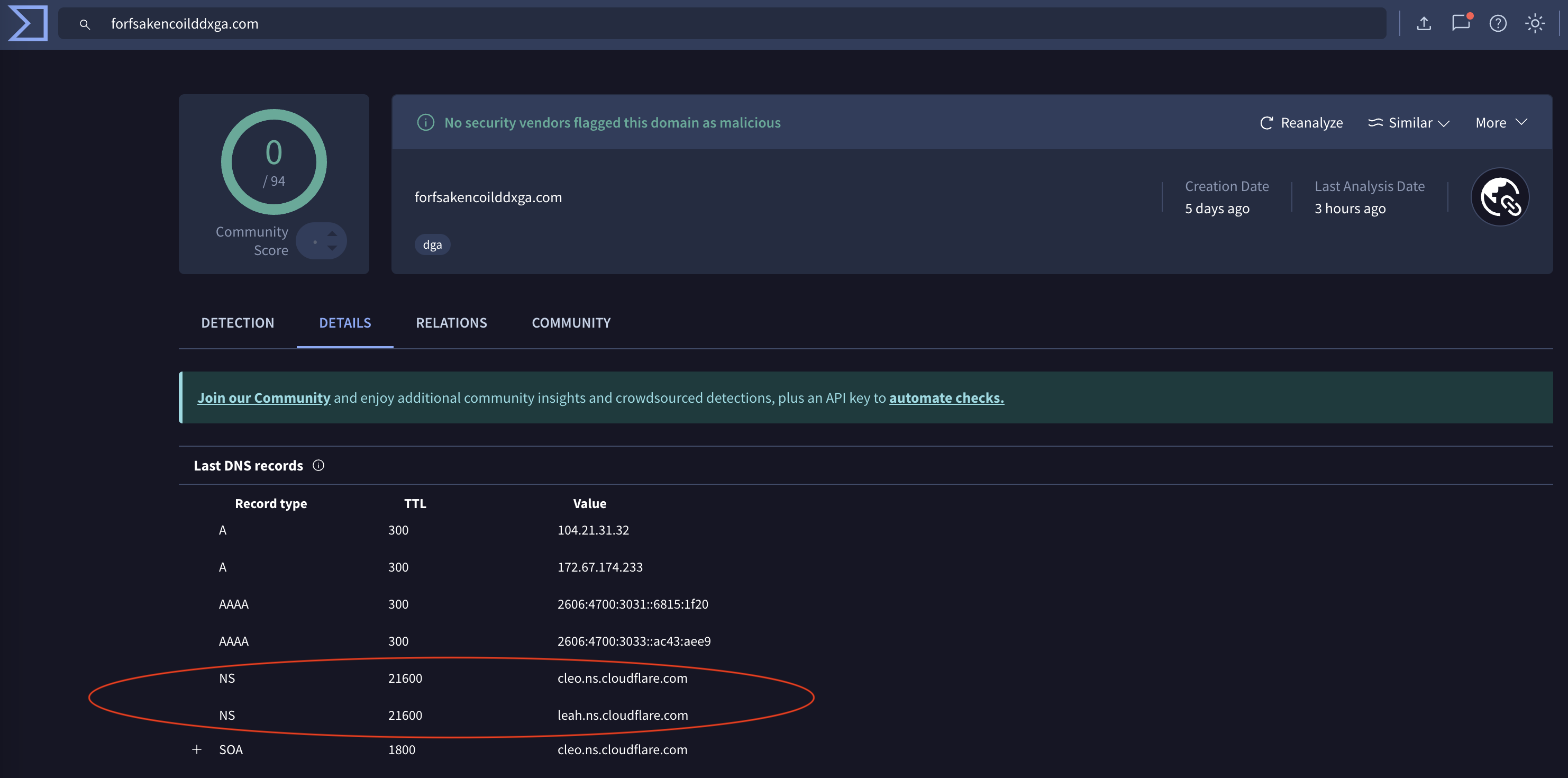Screen dimensions: 1568x778
Task: Vote up on Community Score
Action: pos(332,234)
